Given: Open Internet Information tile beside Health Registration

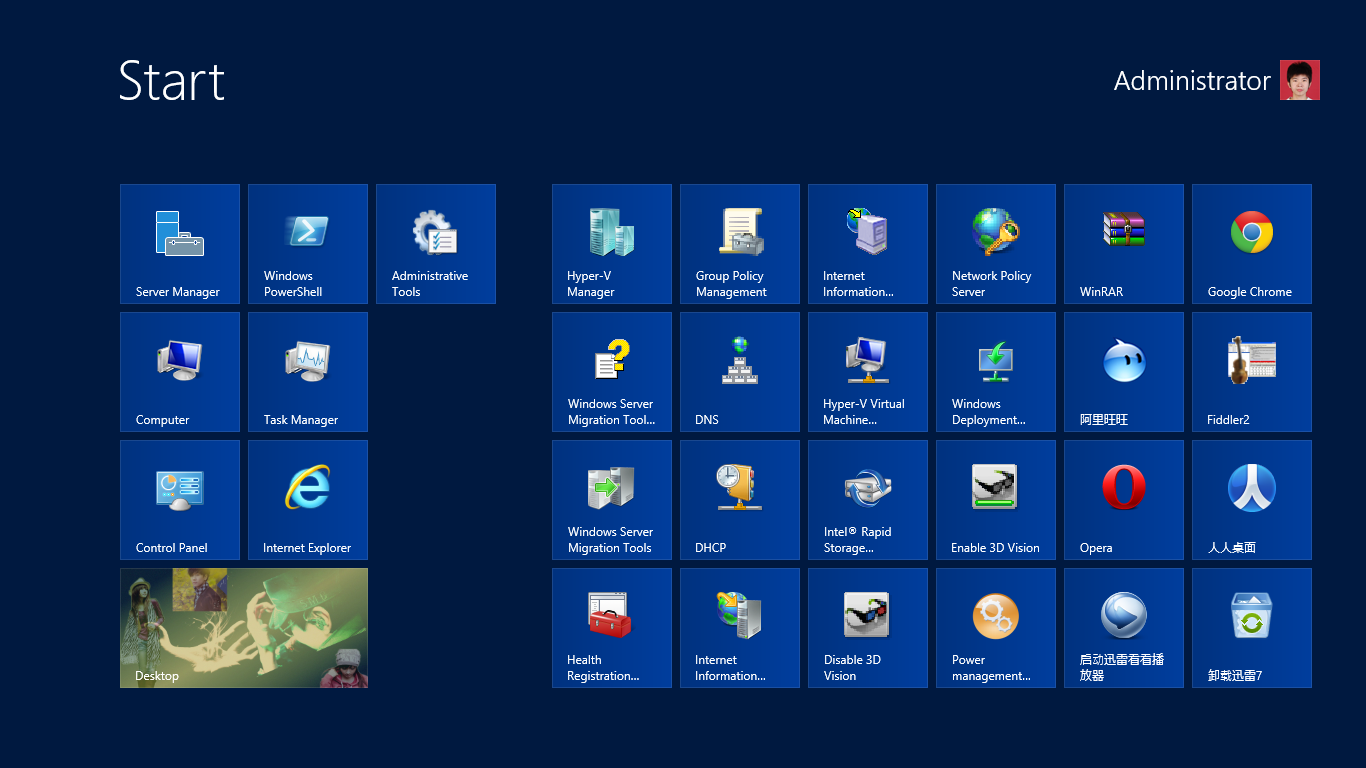Looking at the screenshot, I should coord(740,628).
